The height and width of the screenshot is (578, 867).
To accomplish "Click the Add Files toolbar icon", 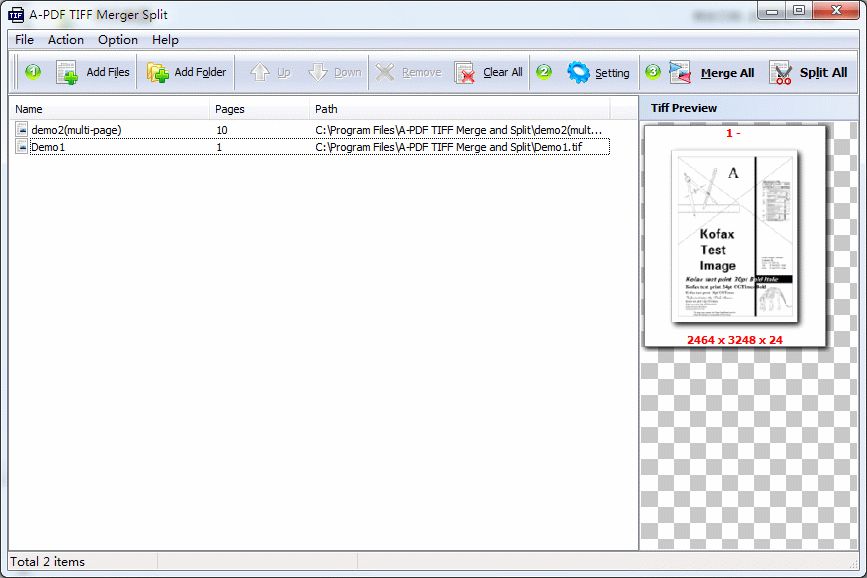I will 68,72.
